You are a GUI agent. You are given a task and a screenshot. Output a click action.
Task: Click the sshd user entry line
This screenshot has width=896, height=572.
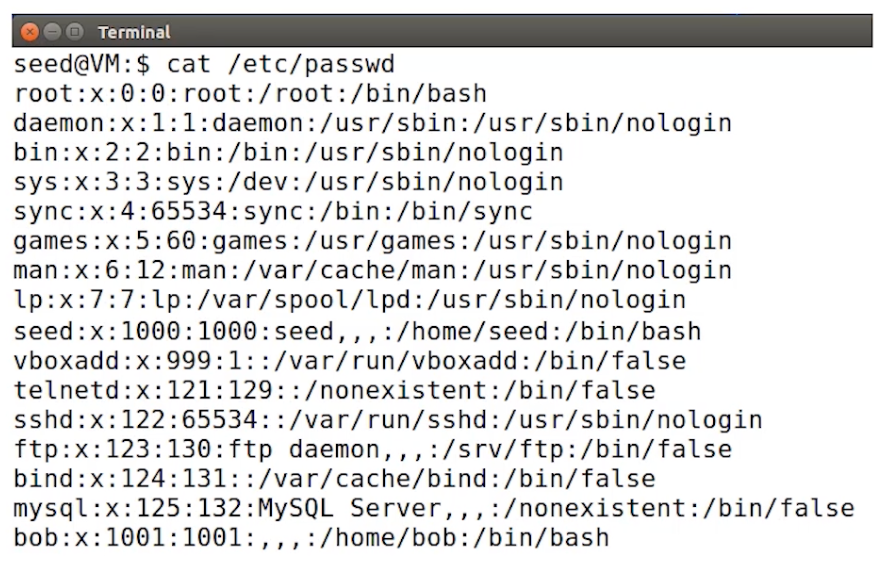(x=388, y=421)
